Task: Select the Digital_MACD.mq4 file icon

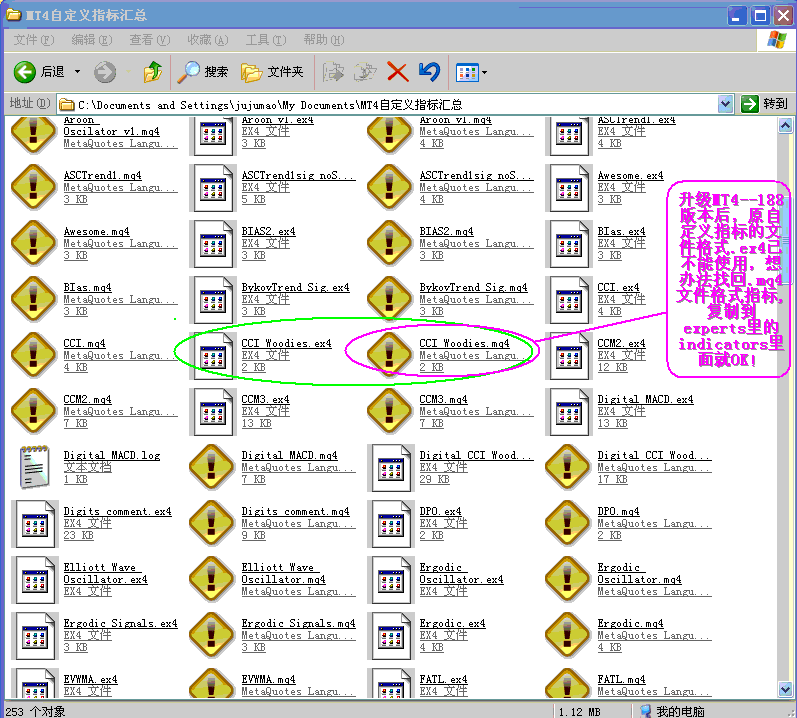Action: click(211, 466)
